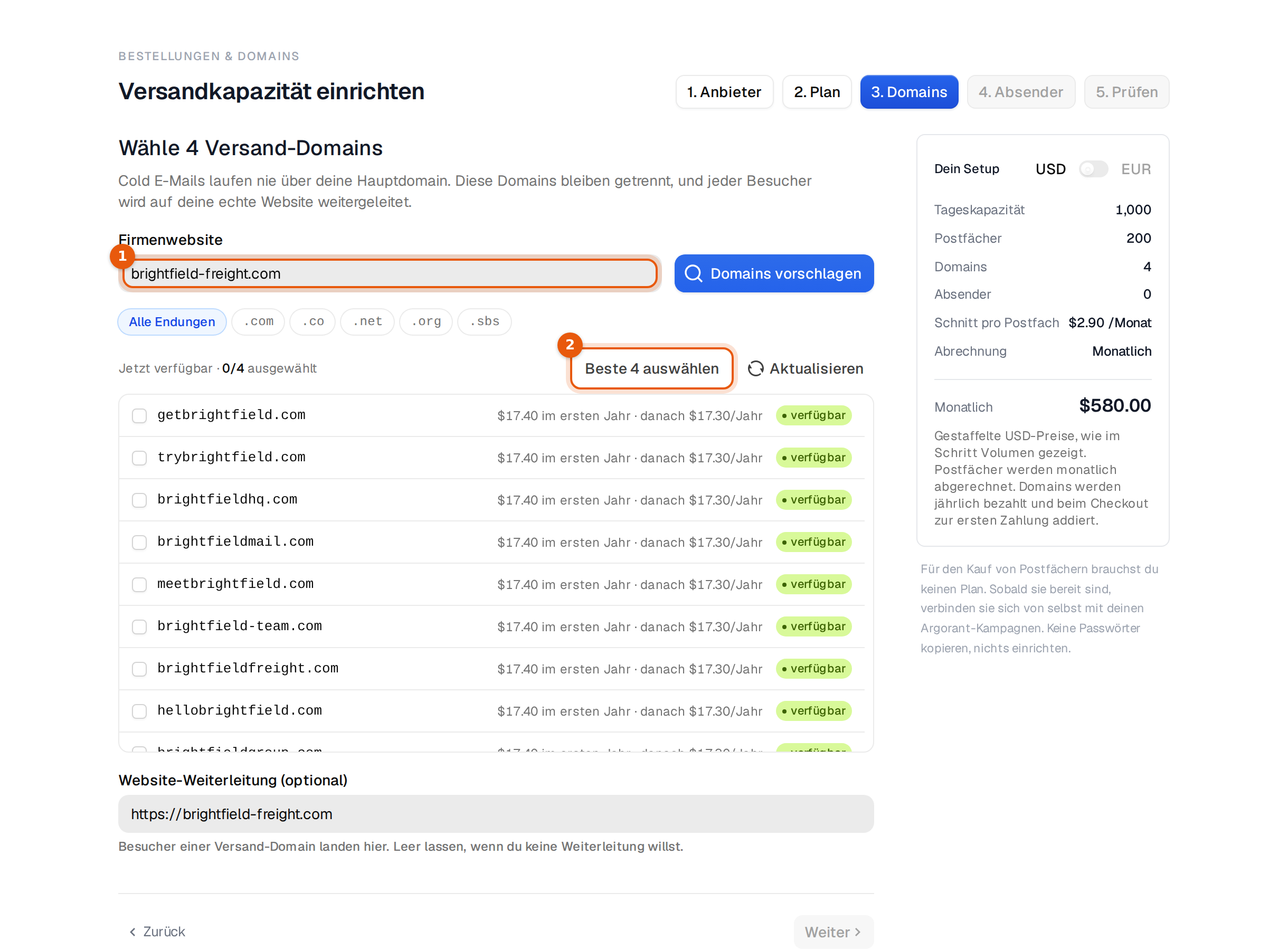Tick the checkbox for getbrightfield.com
This screenshot has height=950, width=1288.
(139, 416)
